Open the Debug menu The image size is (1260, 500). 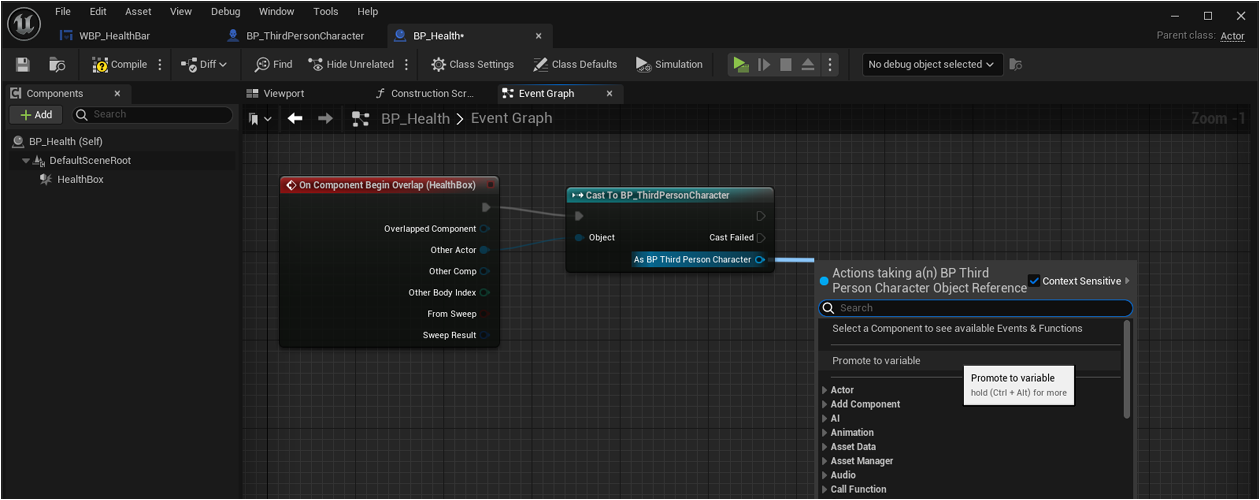point(225,11)
